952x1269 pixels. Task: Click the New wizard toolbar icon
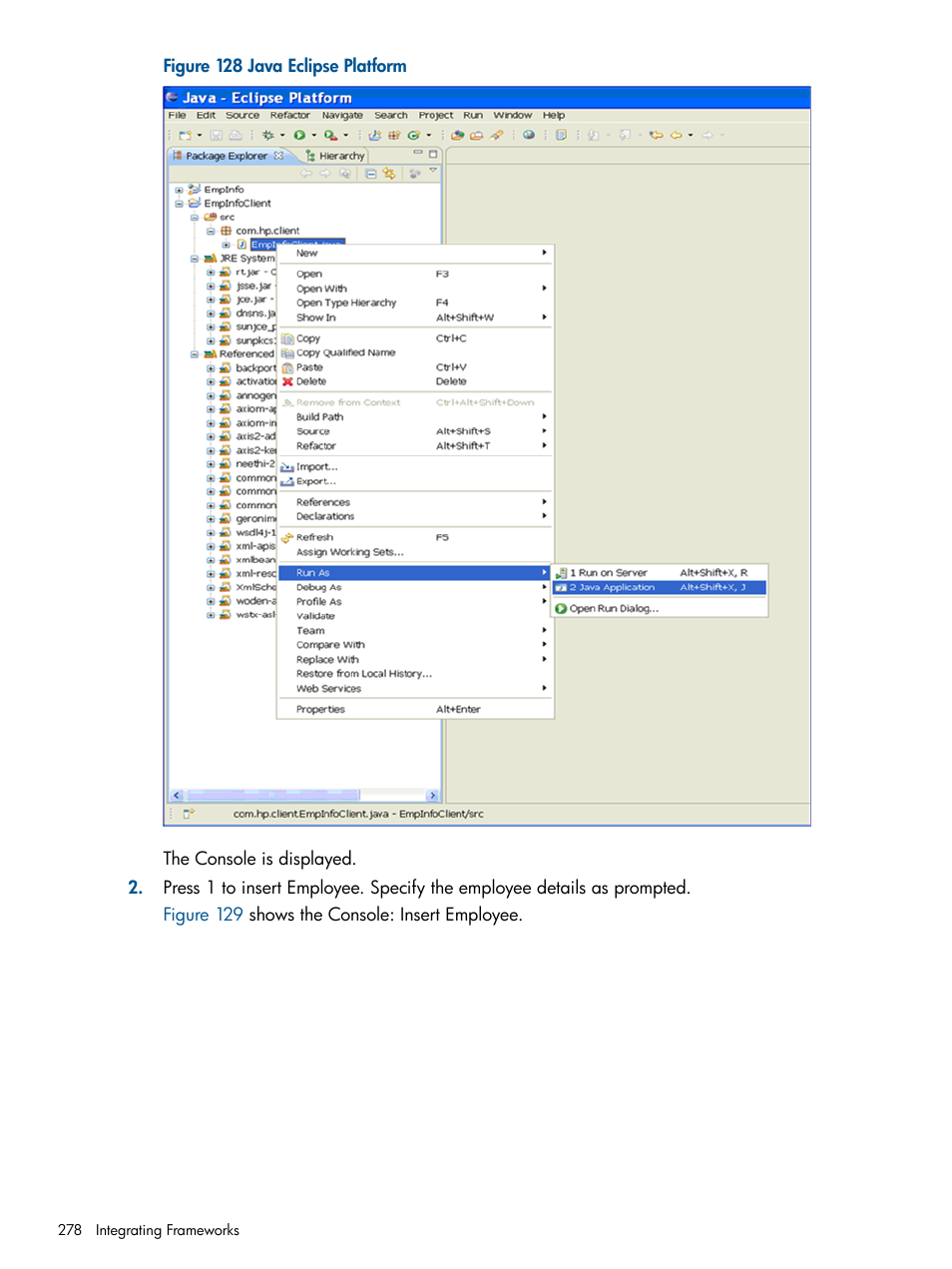point(185,135)
